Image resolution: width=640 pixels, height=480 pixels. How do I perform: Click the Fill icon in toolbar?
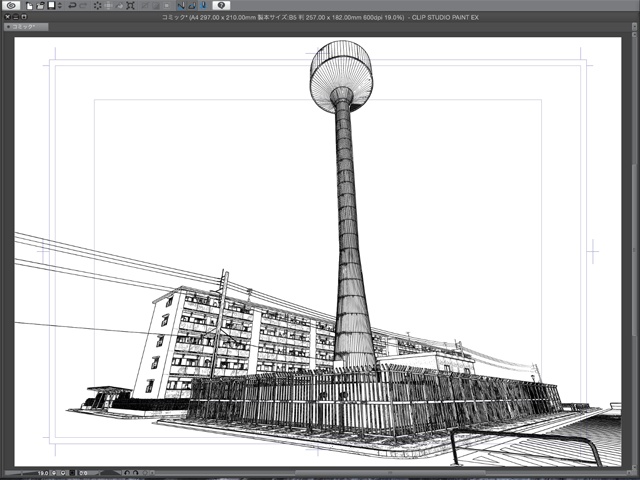[x=120, y=6]
